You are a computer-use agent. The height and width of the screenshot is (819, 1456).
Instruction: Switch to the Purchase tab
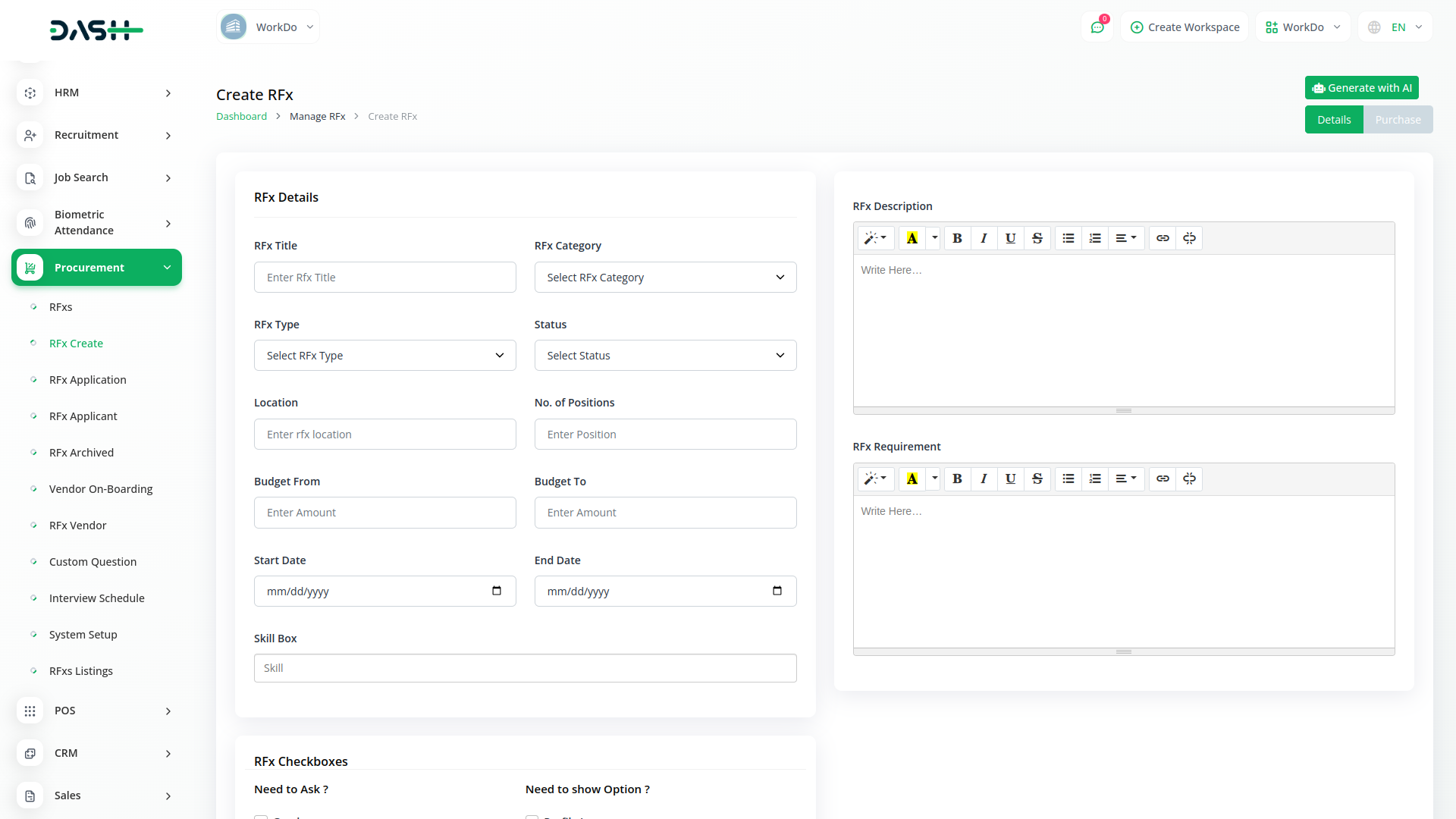click(1398, 120)
